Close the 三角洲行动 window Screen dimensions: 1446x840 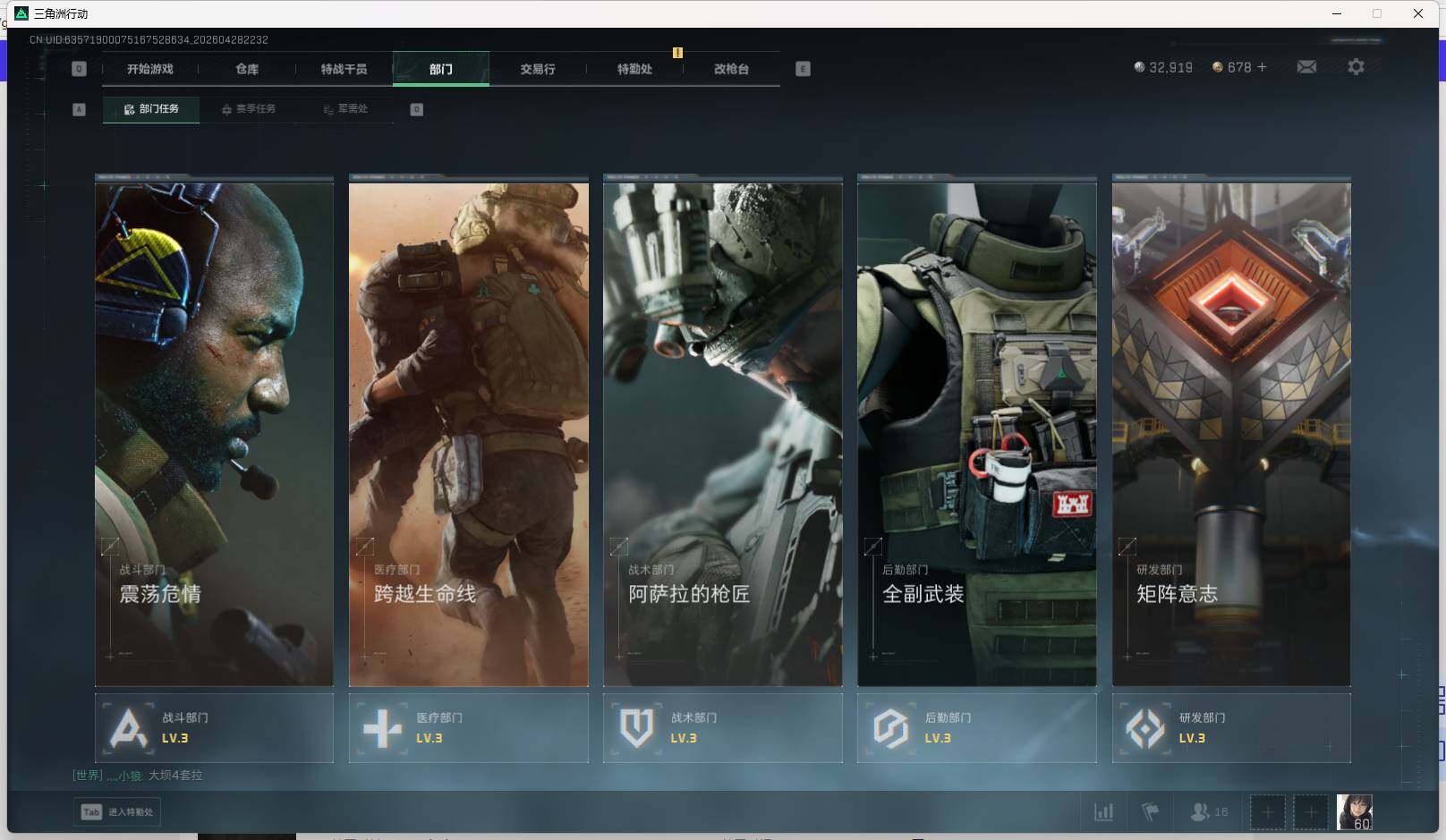click(x=1418, y=13)
